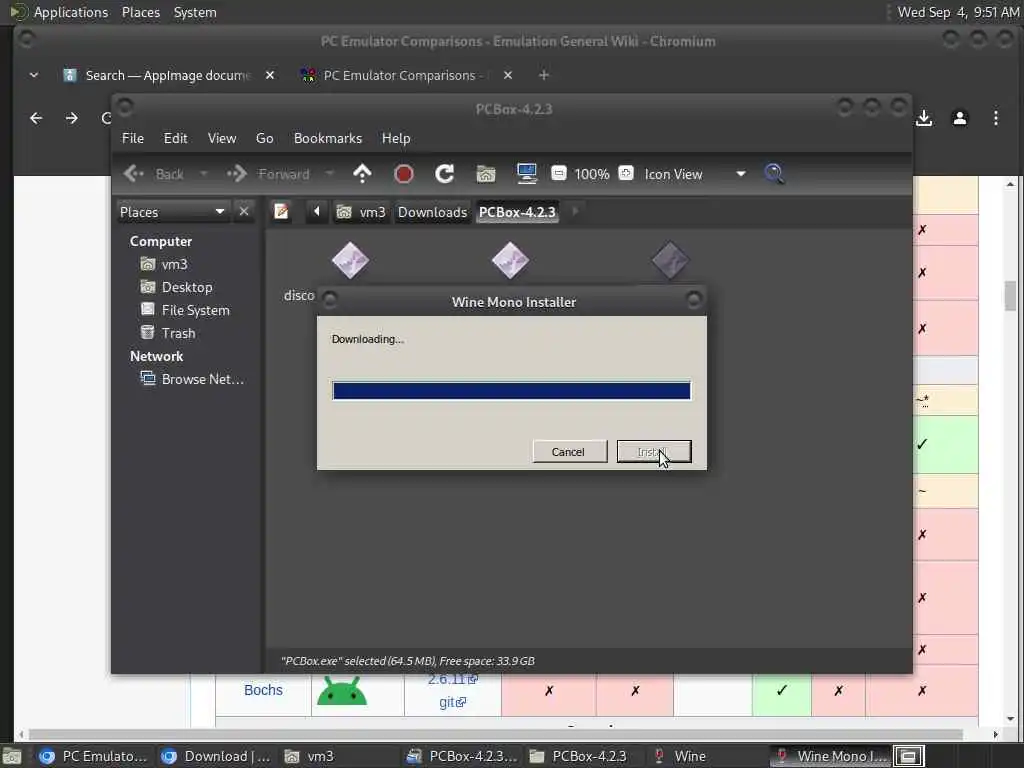1024x768 pixels.
Task: Open Chromium profile icon
Action: [960, 118]
